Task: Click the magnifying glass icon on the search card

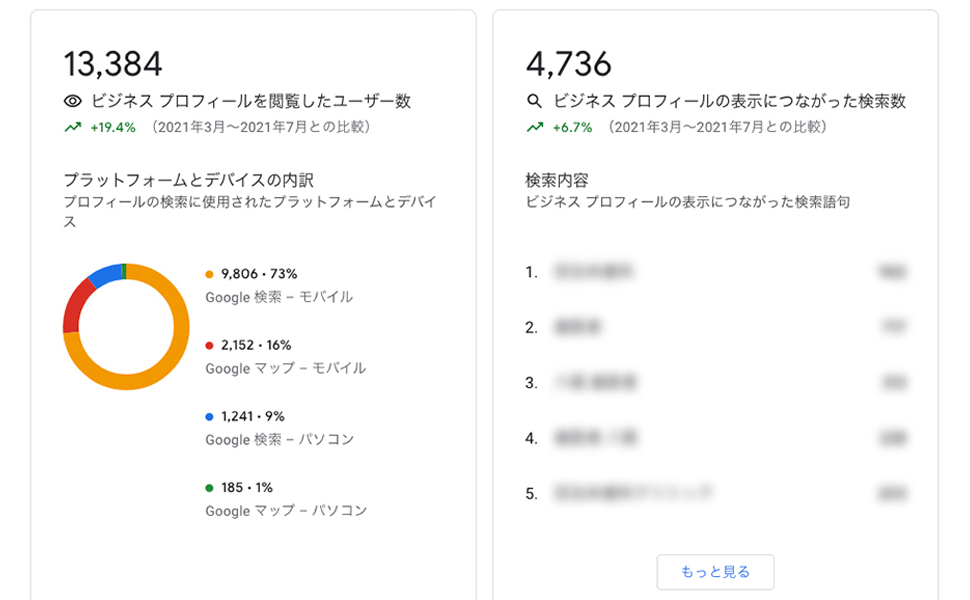Action: [x=536, y=100]
